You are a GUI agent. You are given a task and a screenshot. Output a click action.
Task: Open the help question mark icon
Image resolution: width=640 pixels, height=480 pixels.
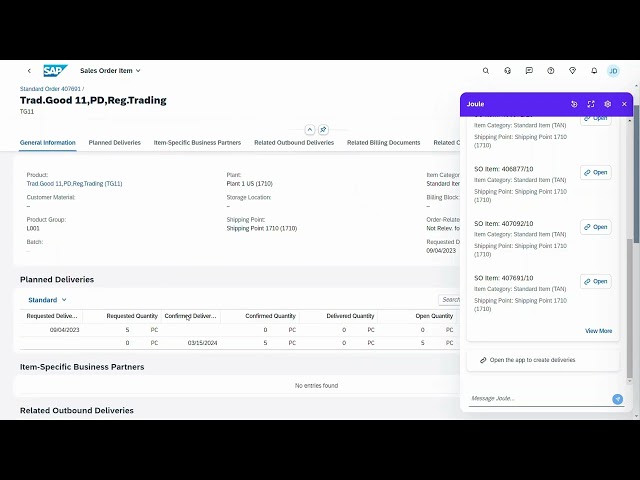click(x=551, y=71)
